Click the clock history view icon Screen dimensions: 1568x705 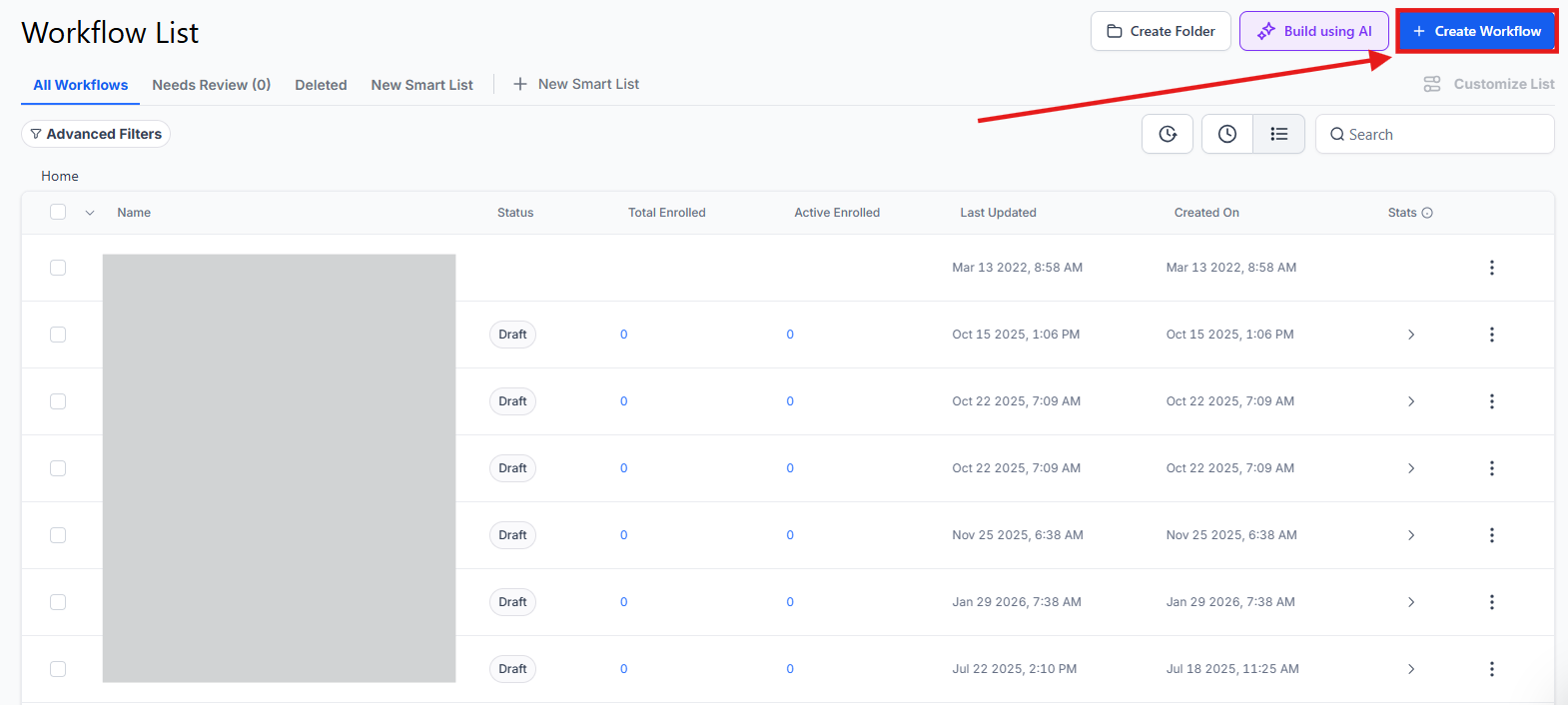coord(1226,134)
